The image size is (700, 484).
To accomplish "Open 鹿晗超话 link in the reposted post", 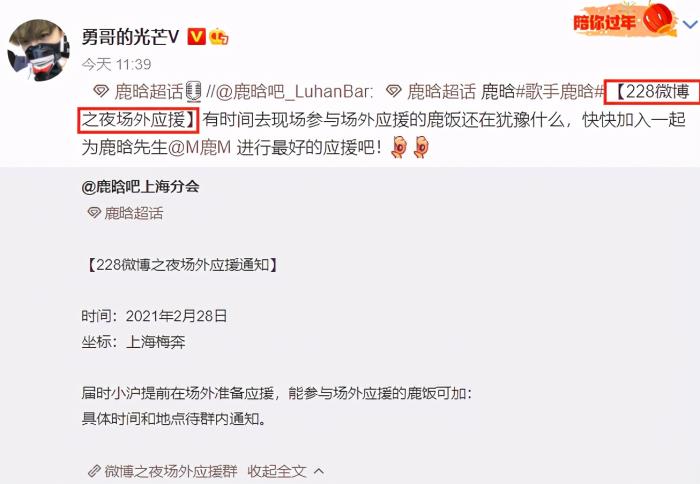I will click(x=133, y=213).
